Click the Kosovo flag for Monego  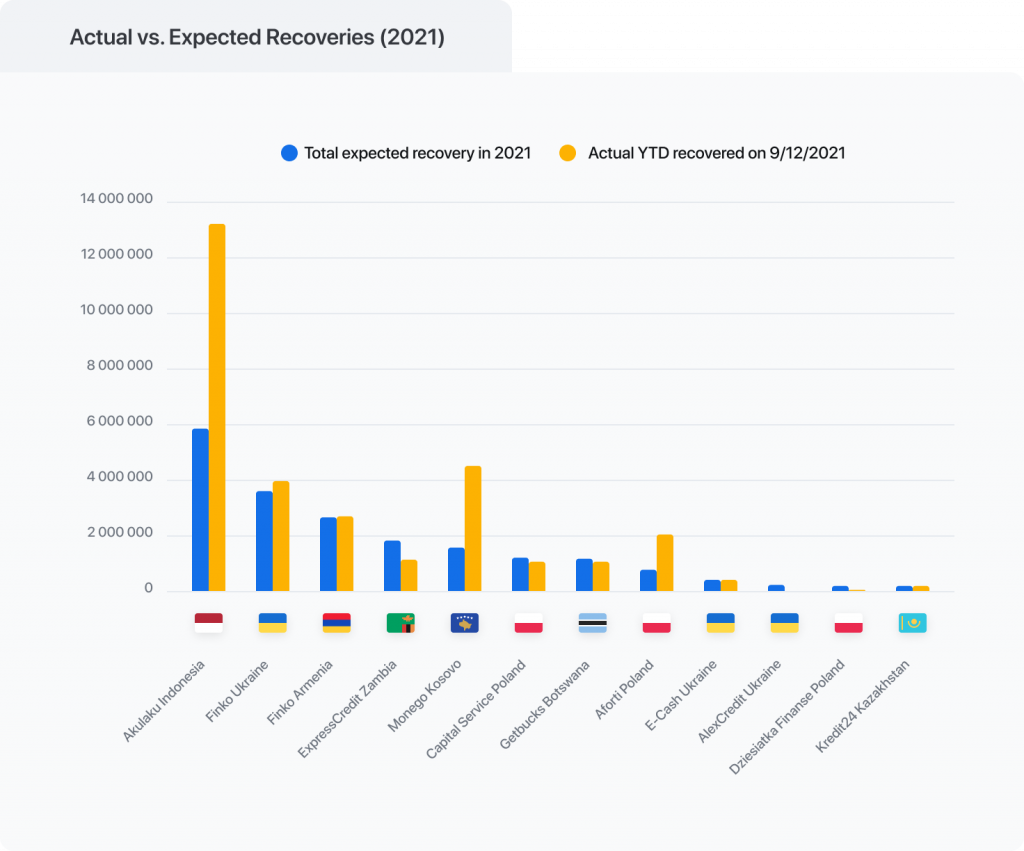[x=464, y=623]
